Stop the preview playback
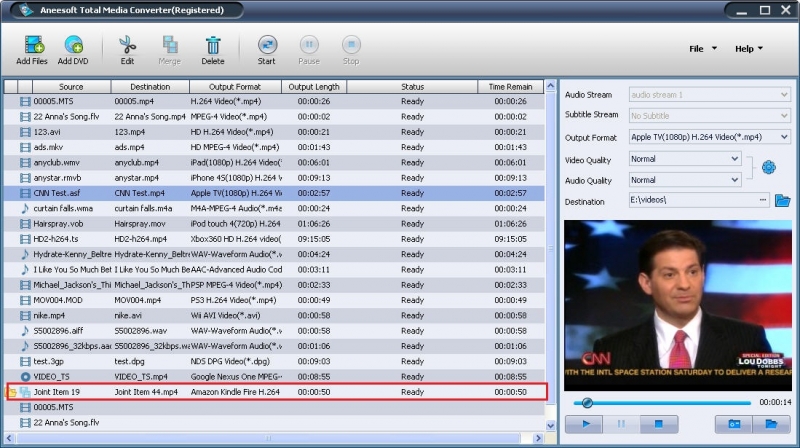This screenshot has height=448, width=800. click(660, 424)
